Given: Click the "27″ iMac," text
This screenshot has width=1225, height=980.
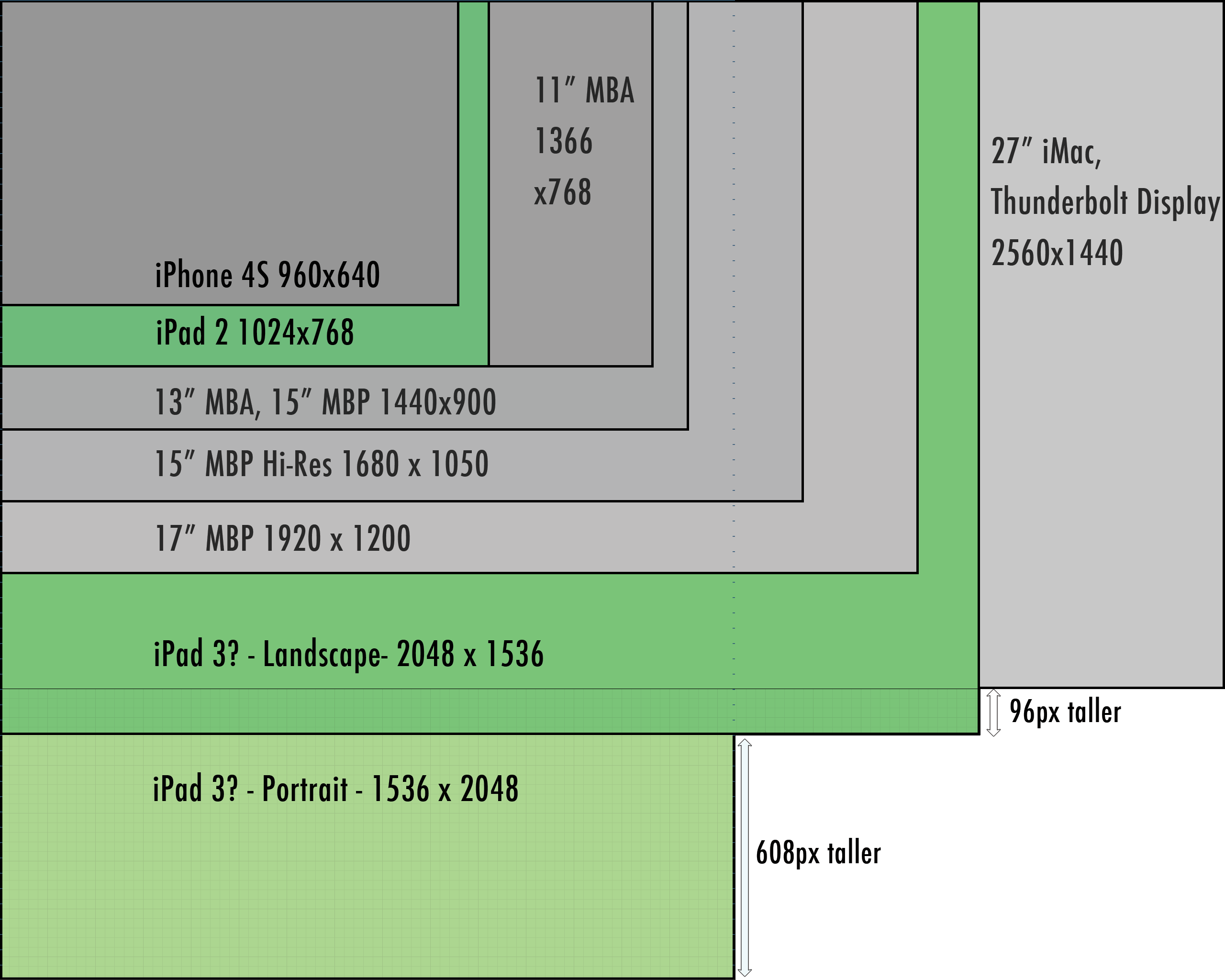Looking at the screenshot, I should tap(1047, 152).
